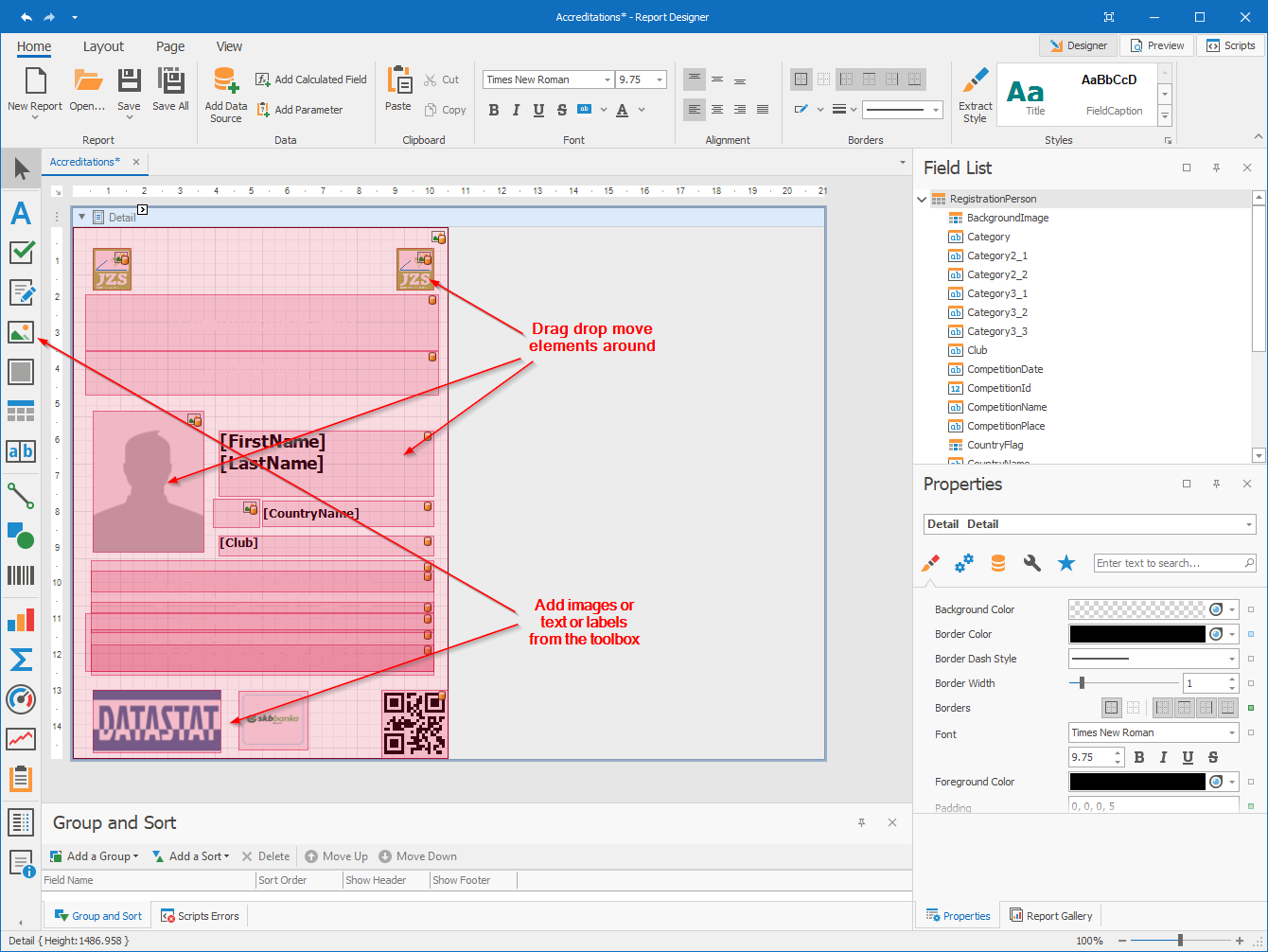This screenshot has height=952, width=1268.
Task: Click the Preview button
Action: 1156,45
